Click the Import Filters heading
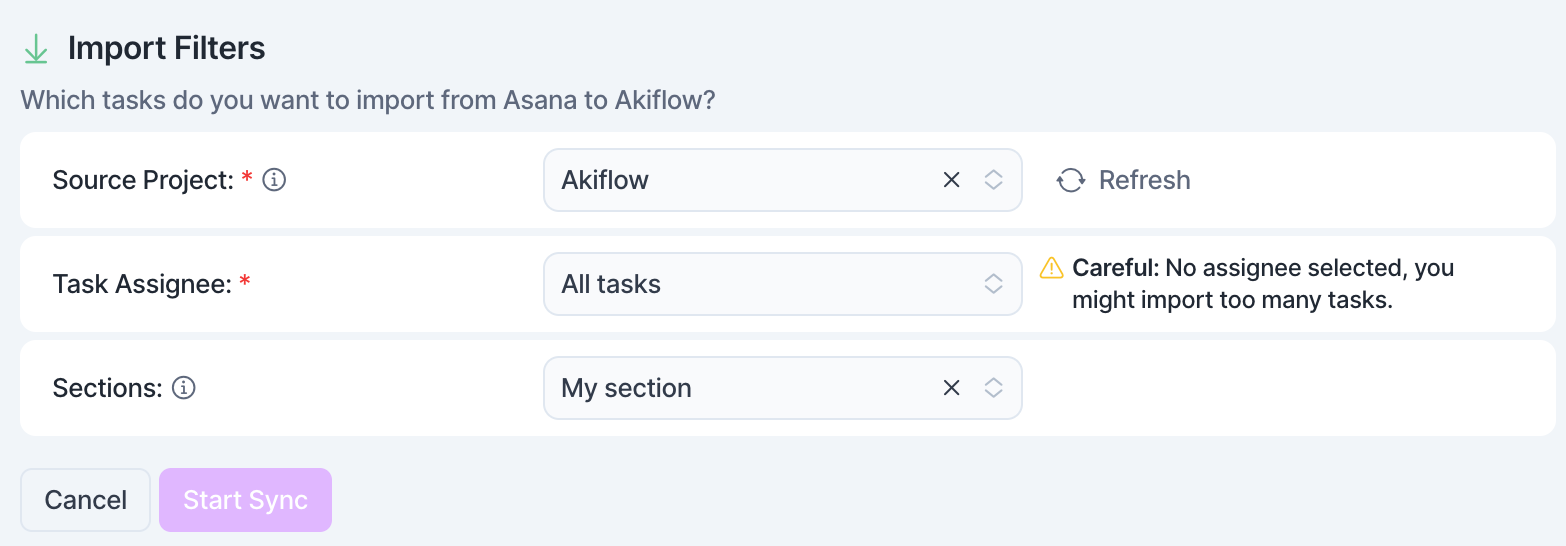The image size is (1566, 546). point(167,48)
